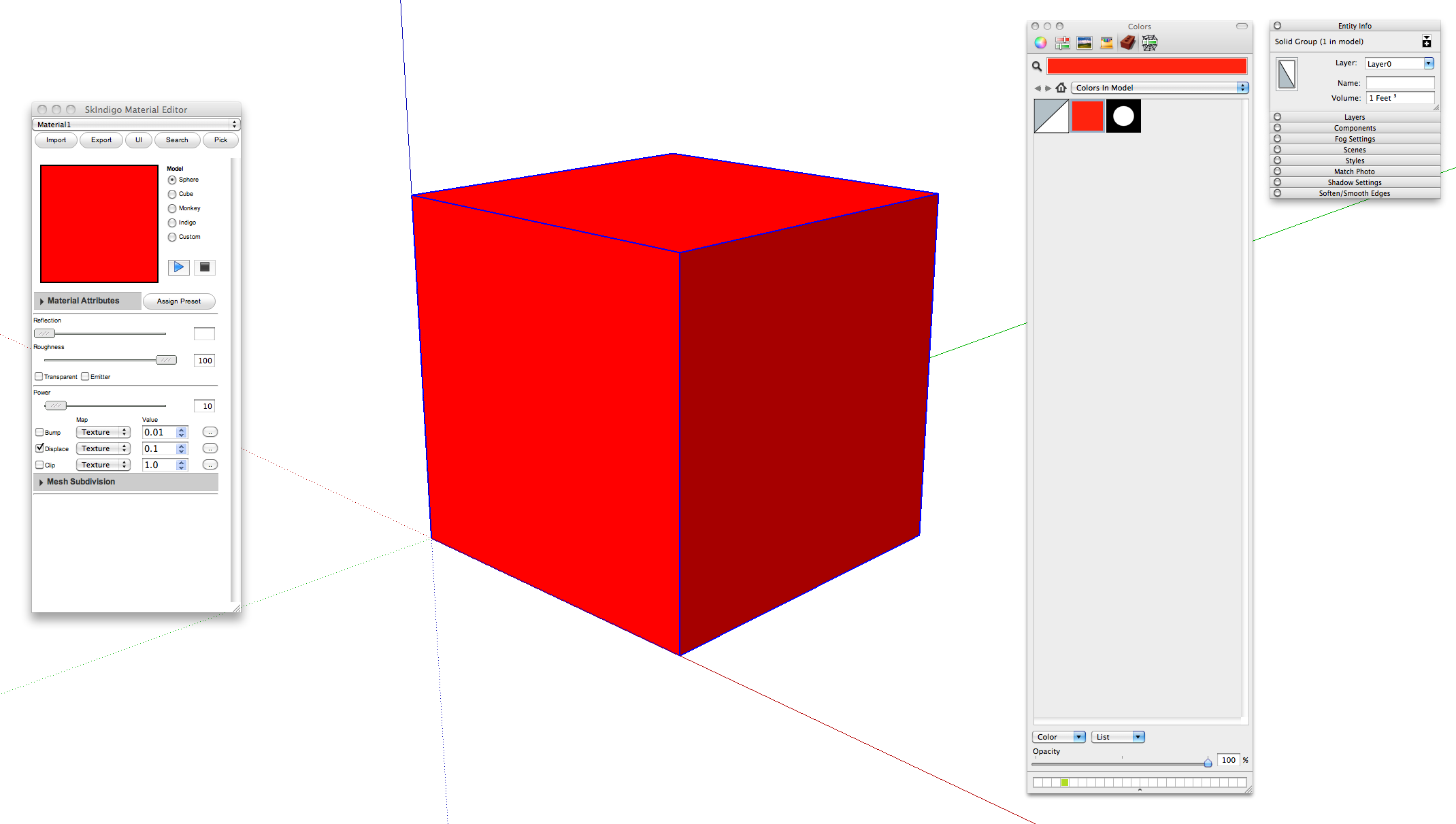Image resolution: width=1456 pixels, height=824 pixels.
Task: Click the magnifier eyedropper in Colors
Action: click(1037, 66)
